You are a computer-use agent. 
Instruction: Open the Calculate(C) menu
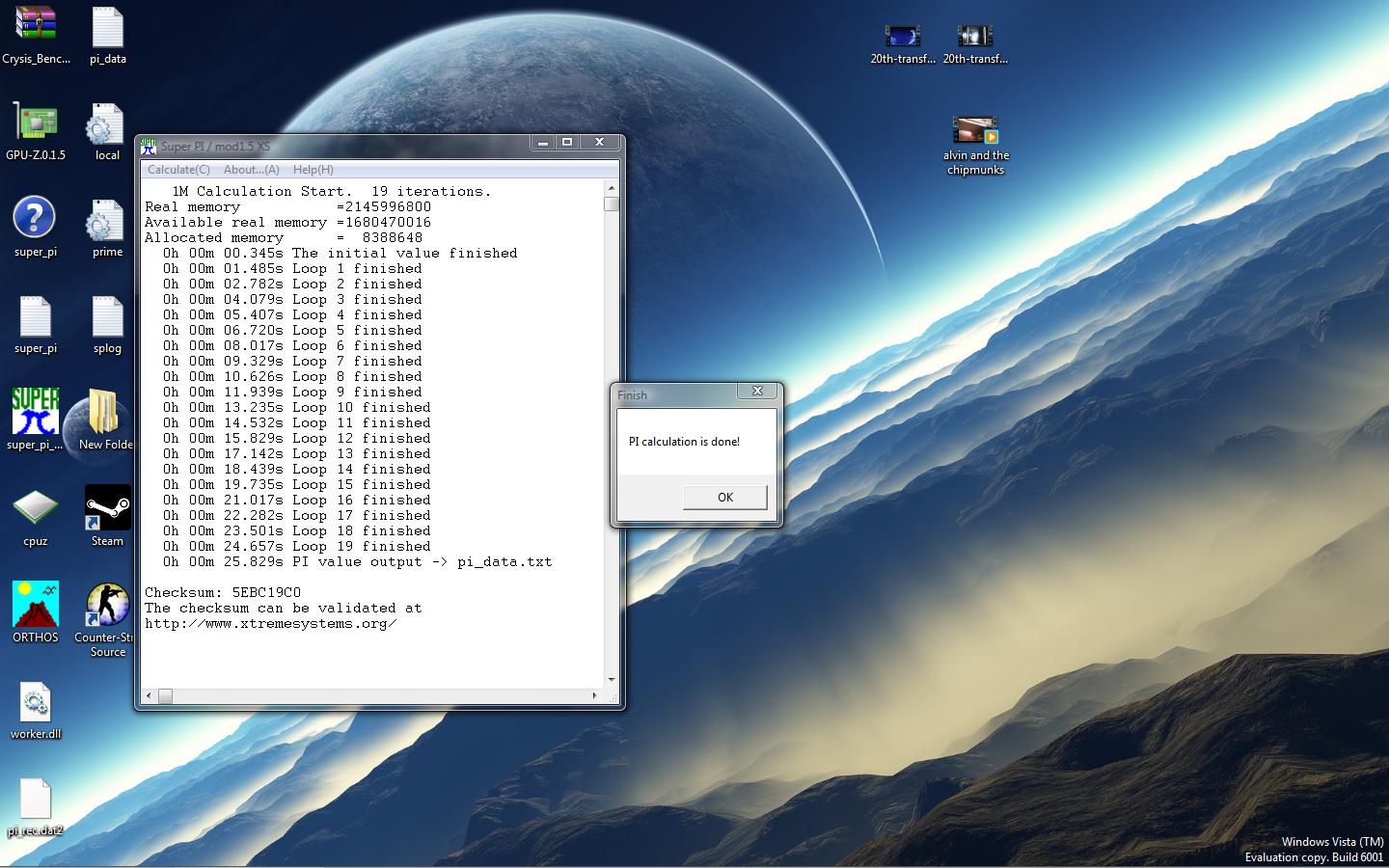(178, 170)
